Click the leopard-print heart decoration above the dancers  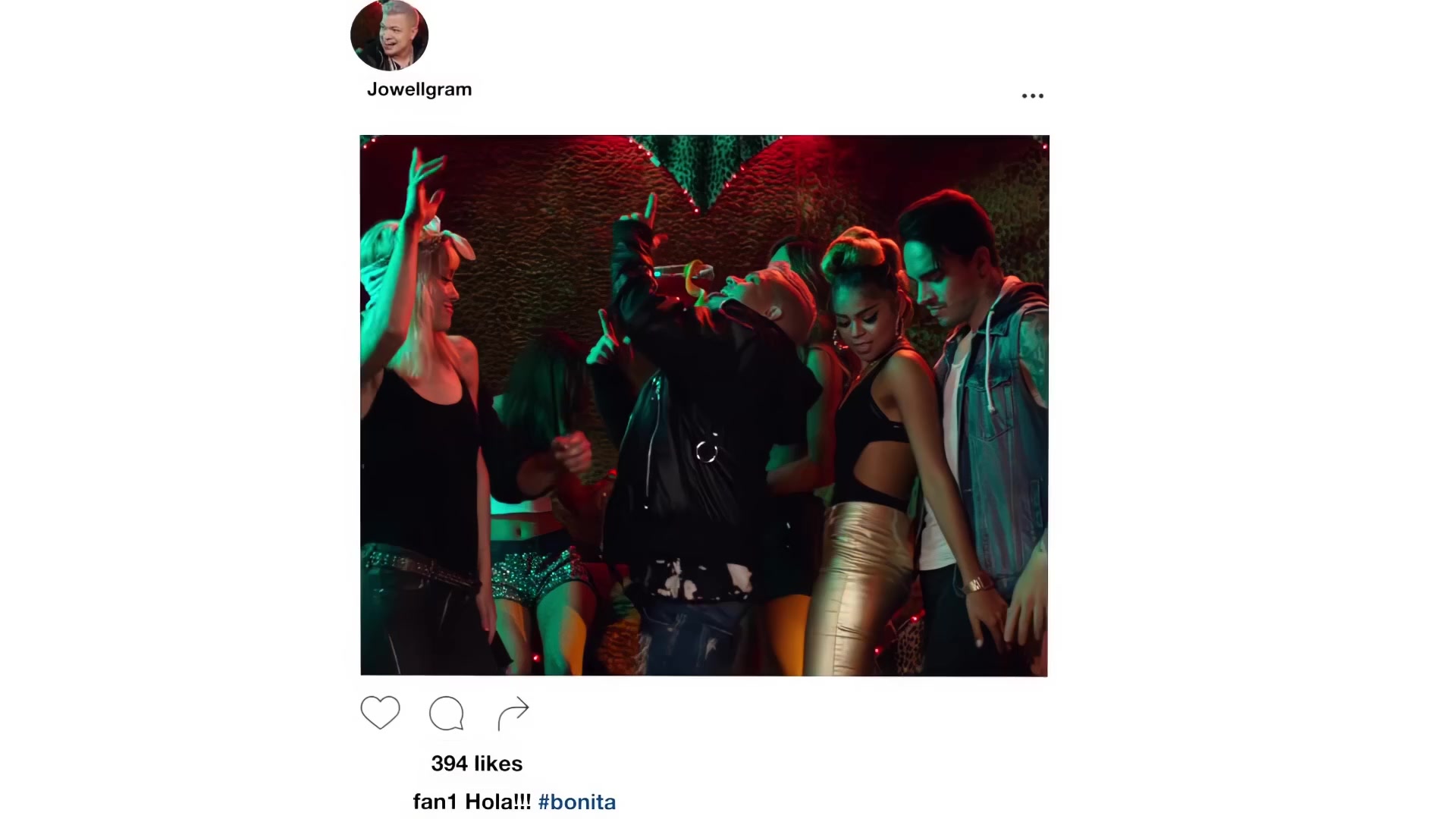[705, 168]
